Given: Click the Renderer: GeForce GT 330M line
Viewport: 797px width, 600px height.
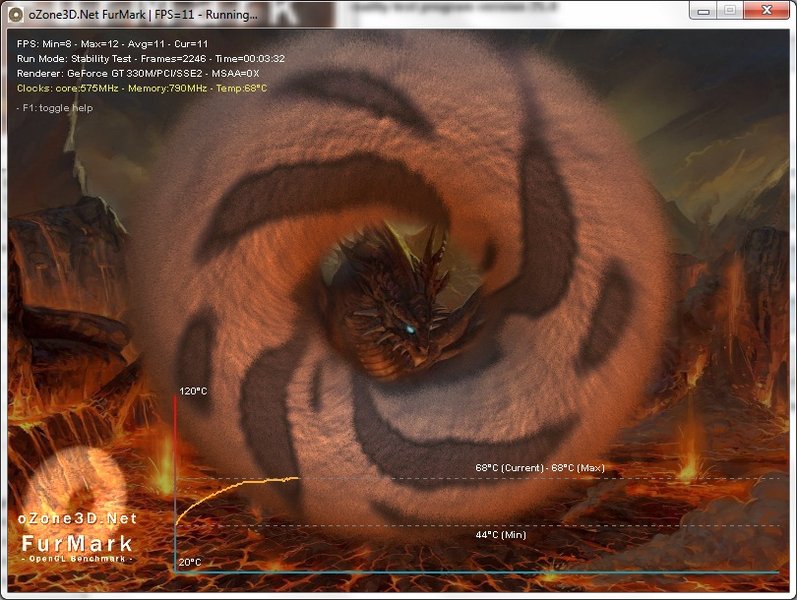Looking at the screenshot, I should coord(138,73).
